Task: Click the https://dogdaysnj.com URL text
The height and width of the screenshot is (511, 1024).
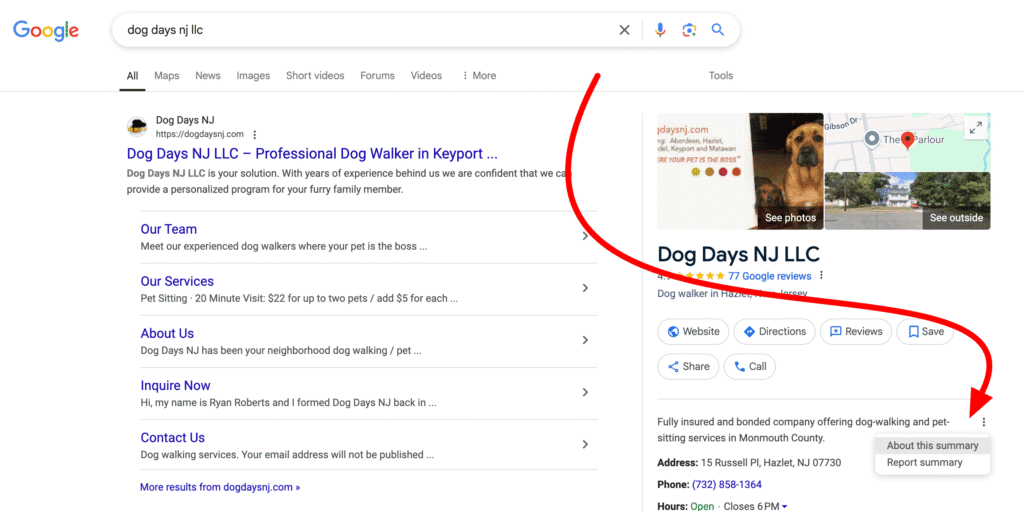Action: 199,135
